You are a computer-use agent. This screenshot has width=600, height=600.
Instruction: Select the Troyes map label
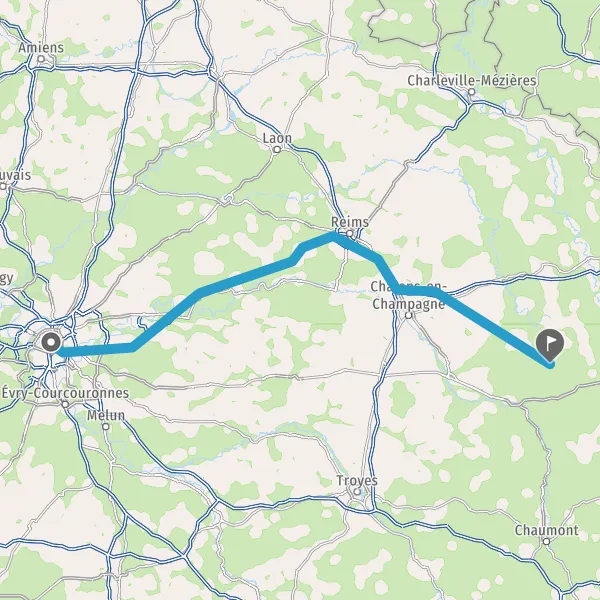point(357,481)
